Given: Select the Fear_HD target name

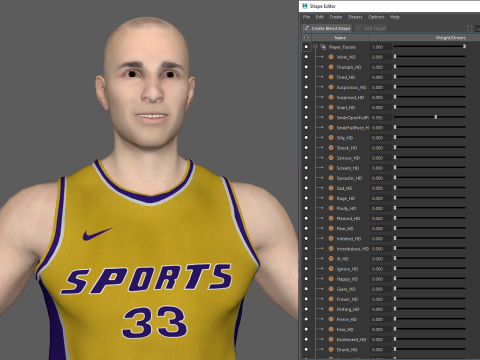Looking at the screenshot, I should [x=345, y=330].
